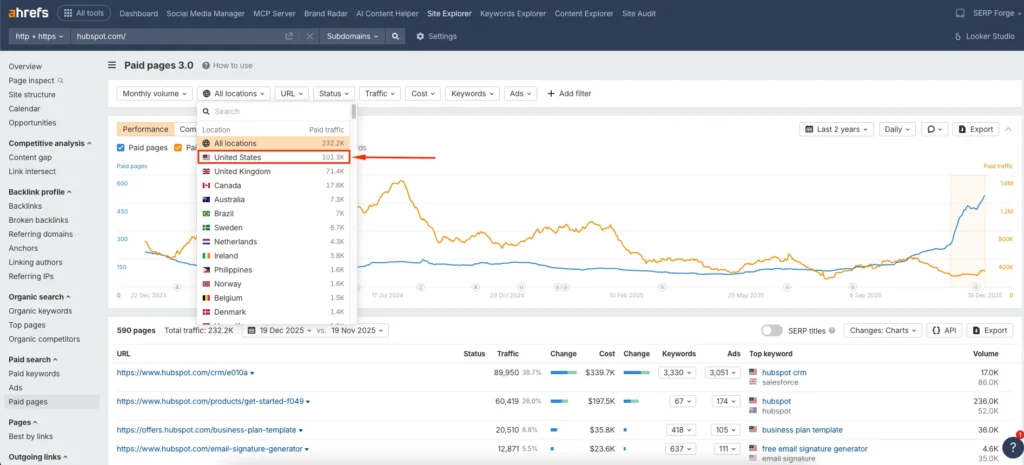Open Keywords Explorer
The image size is (1024, 465).
[514, 13]
